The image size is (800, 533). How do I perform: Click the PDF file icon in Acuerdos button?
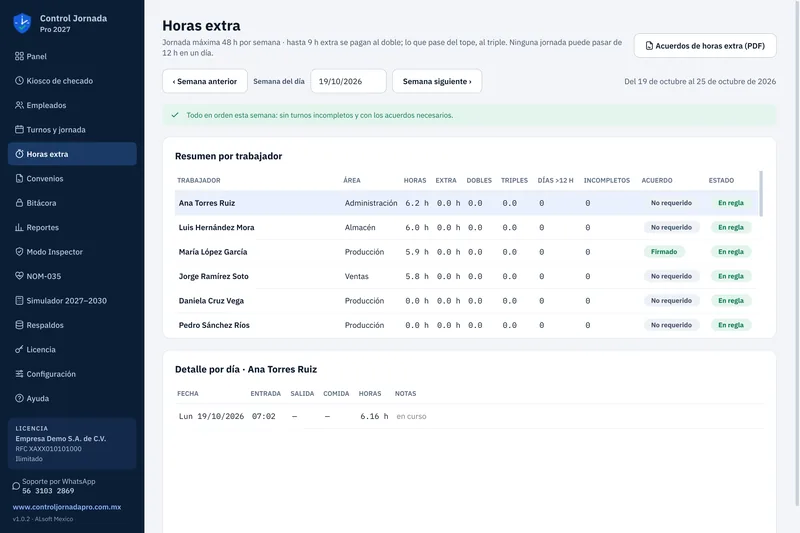[649, 46]
